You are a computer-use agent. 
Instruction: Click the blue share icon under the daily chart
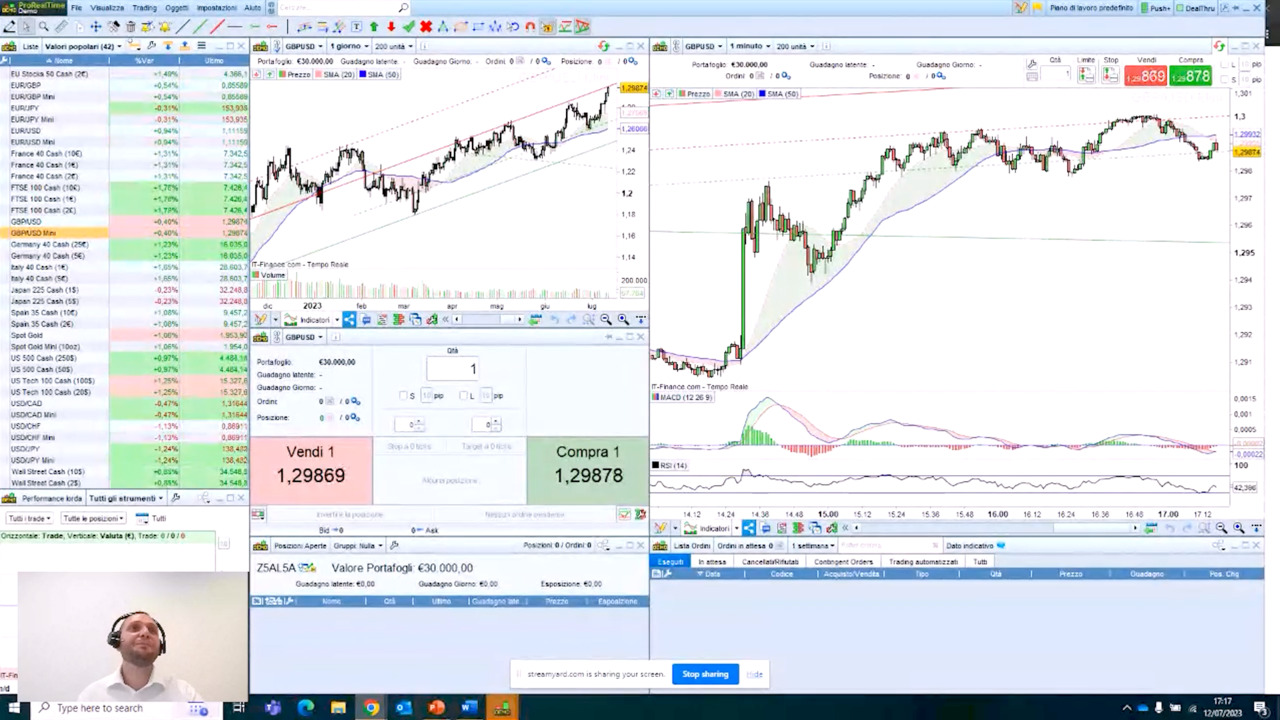click(349, 320)
